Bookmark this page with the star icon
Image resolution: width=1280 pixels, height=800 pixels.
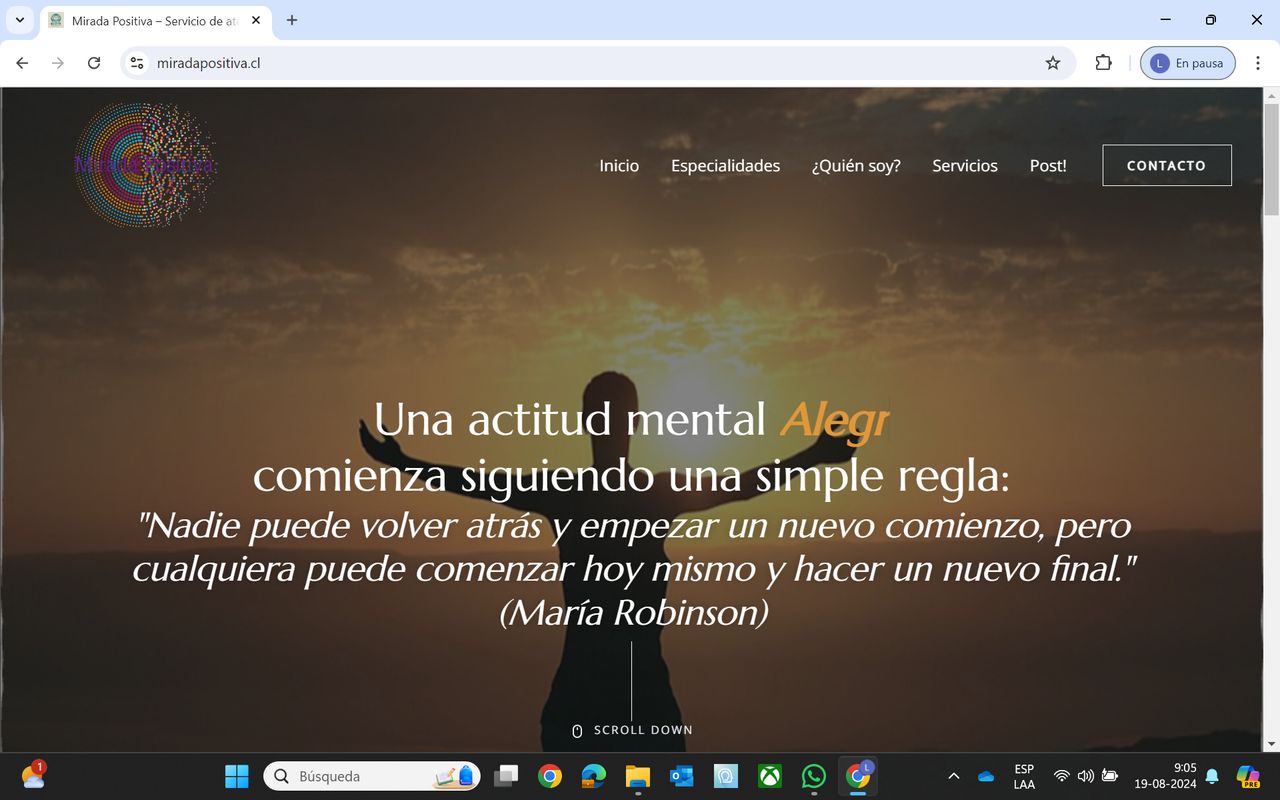tap(1052, 63)
